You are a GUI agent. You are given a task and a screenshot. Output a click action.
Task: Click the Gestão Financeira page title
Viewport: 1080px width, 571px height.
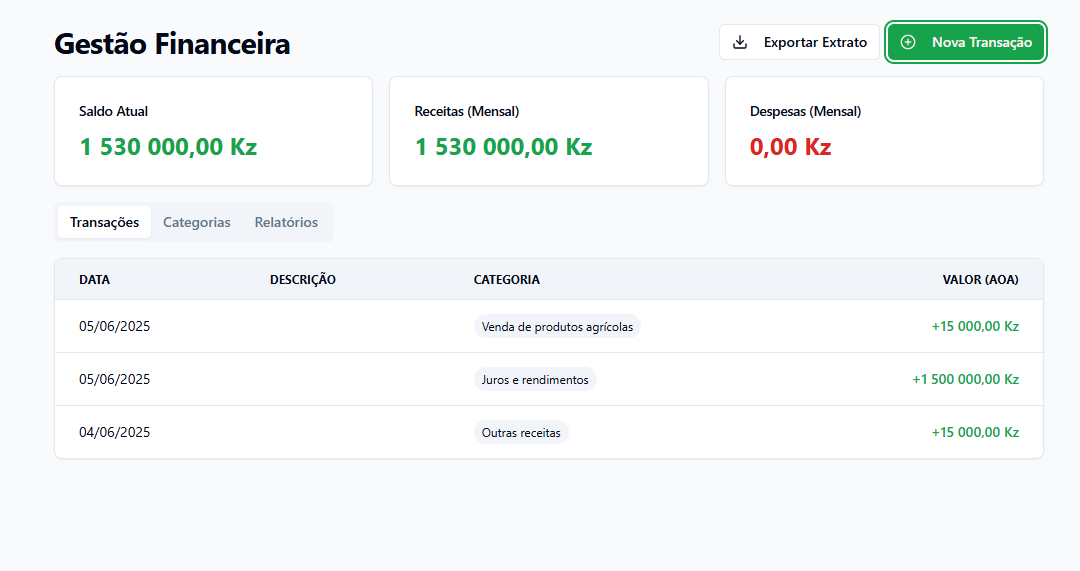click(x=172, y=43)
